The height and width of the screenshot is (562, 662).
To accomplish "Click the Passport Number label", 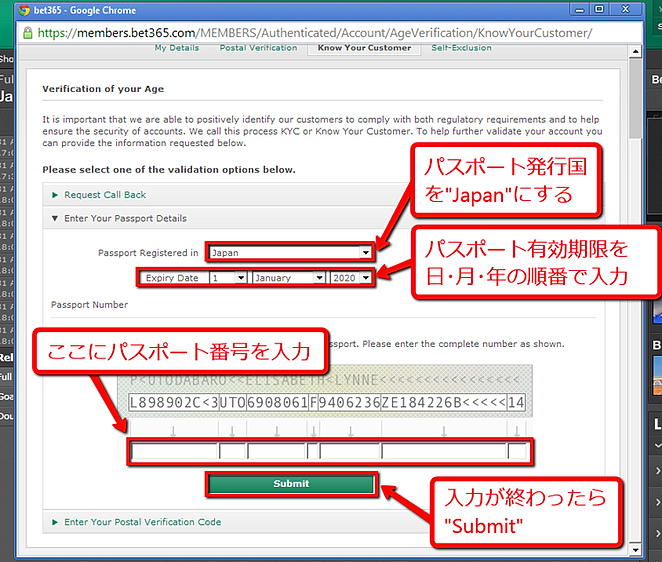I will (x=90, y=304).
